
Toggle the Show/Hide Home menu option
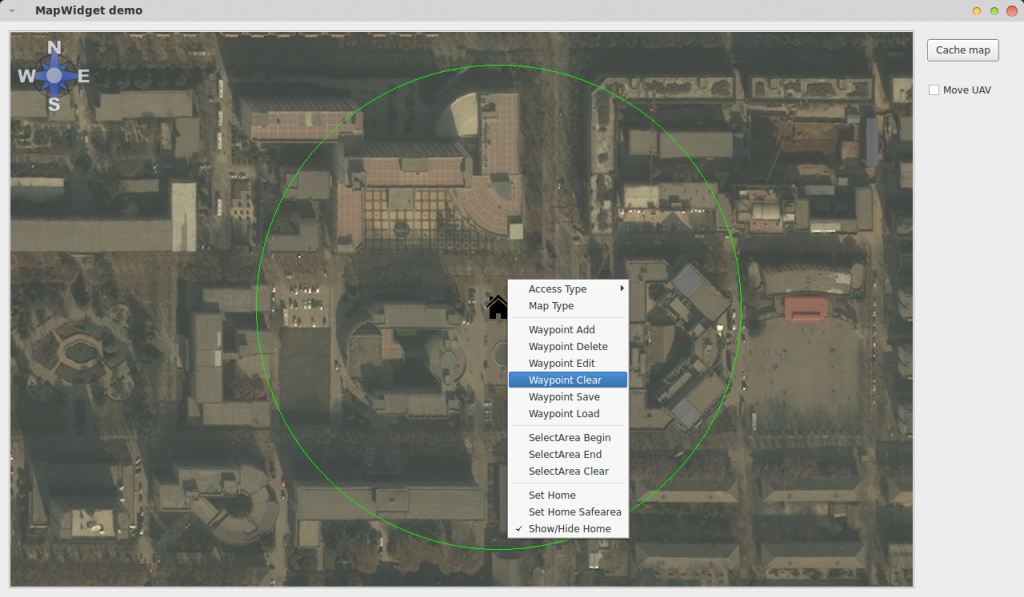[569, 529]
